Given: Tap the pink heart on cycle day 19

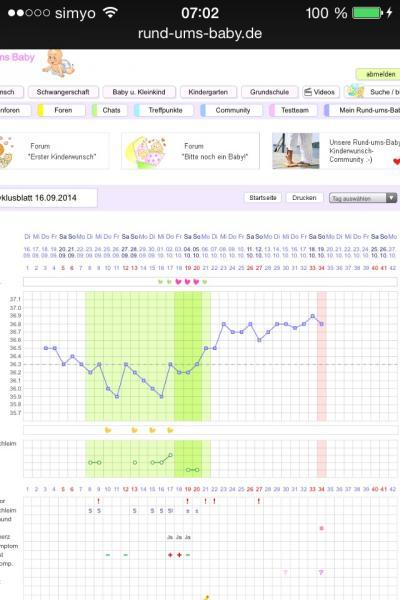Looking at the screenshot, I should pos(188,282).
